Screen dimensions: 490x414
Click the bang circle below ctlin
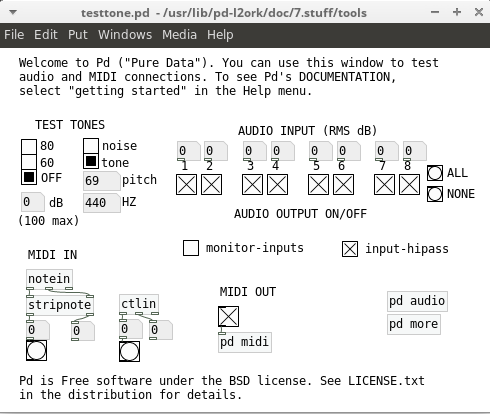(129, 351)
